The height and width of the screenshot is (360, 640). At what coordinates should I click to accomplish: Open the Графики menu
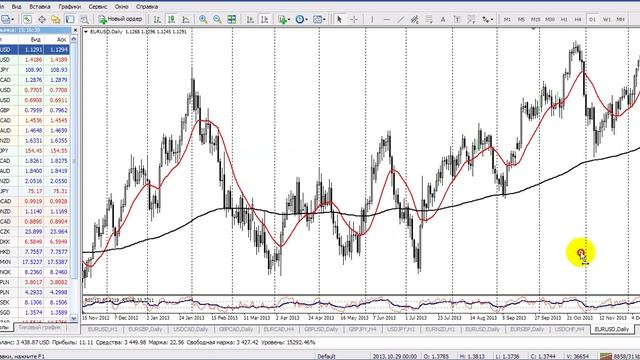tap(69, 7)
